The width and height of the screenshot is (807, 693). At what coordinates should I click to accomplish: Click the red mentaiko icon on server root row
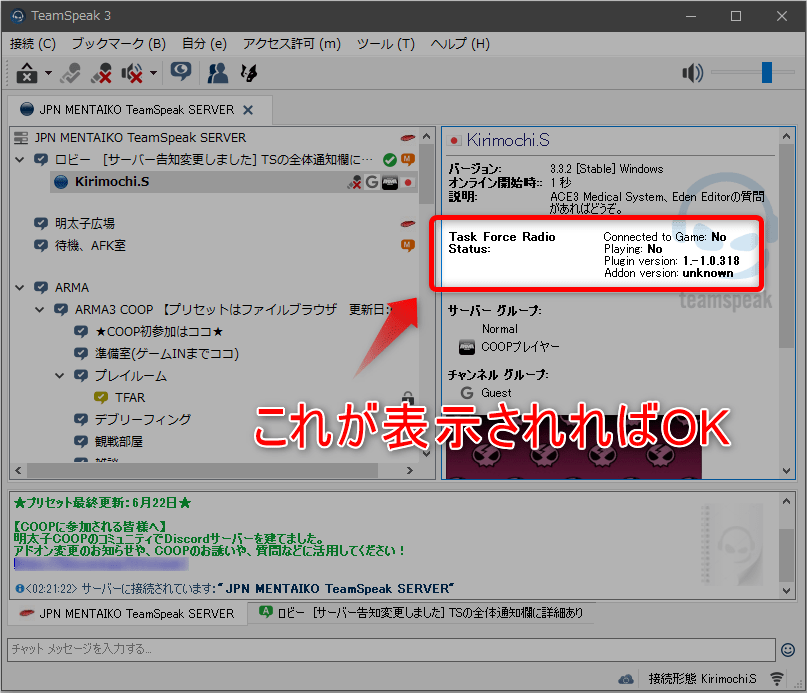tap(408, 137)
